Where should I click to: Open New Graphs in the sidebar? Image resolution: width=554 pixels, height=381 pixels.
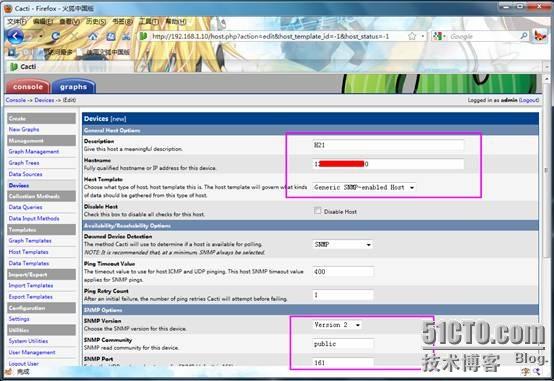pyautogui.click(x=24, y=129)
